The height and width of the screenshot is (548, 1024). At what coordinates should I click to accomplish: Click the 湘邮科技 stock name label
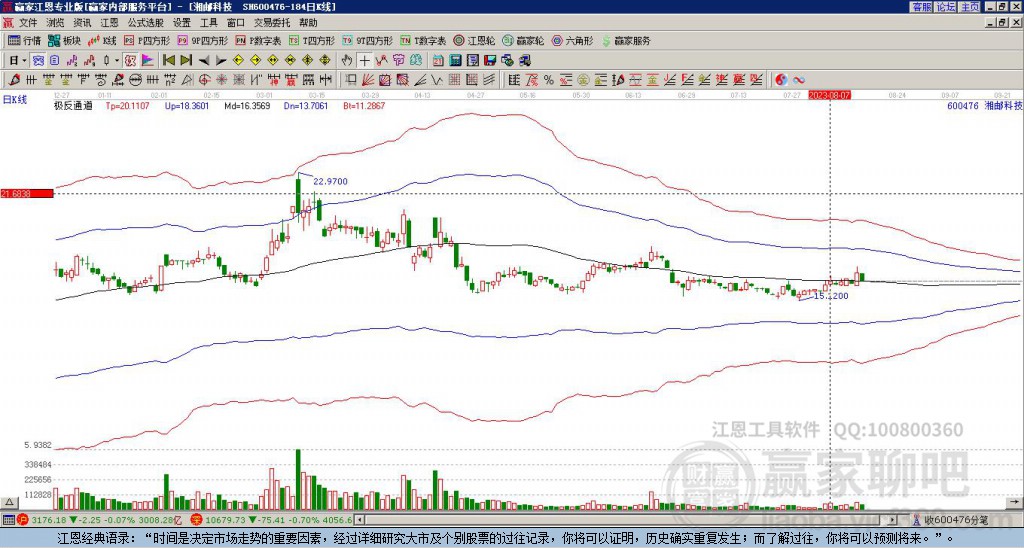[x=1003, y=105]
